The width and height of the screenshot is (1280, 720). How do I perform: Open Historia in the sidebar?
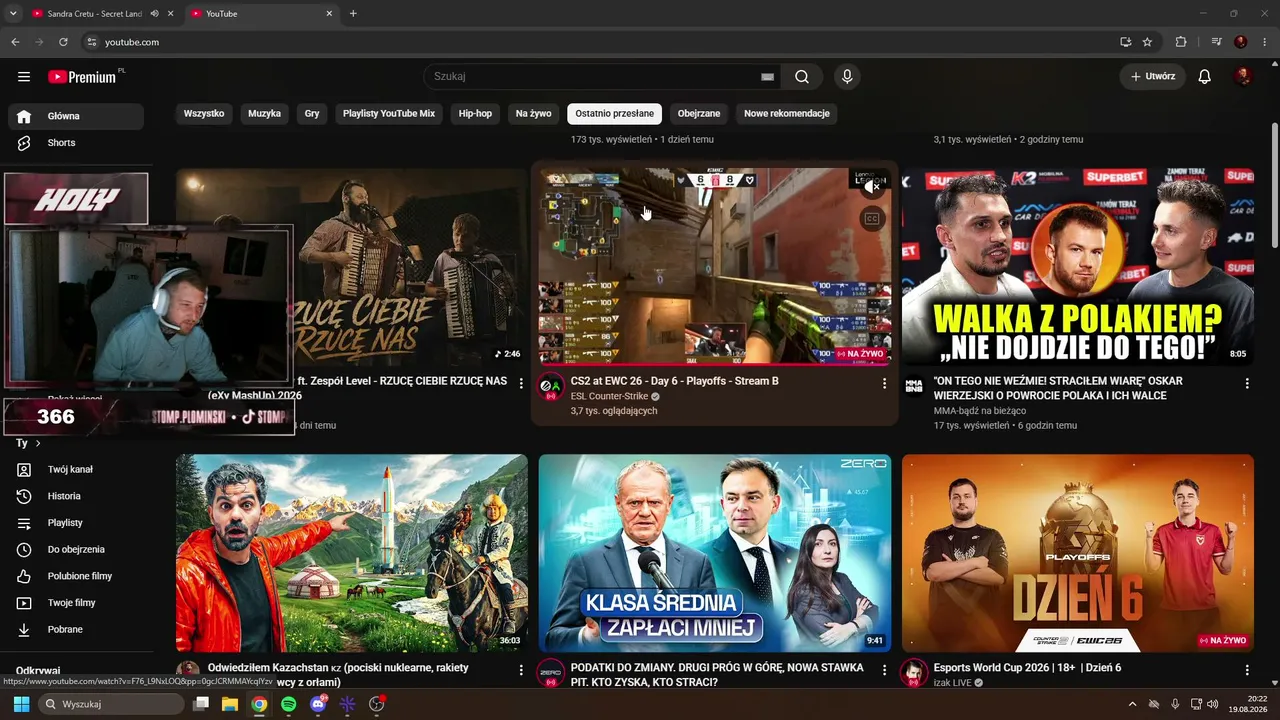pyautogui.click(x=76, y=496)
